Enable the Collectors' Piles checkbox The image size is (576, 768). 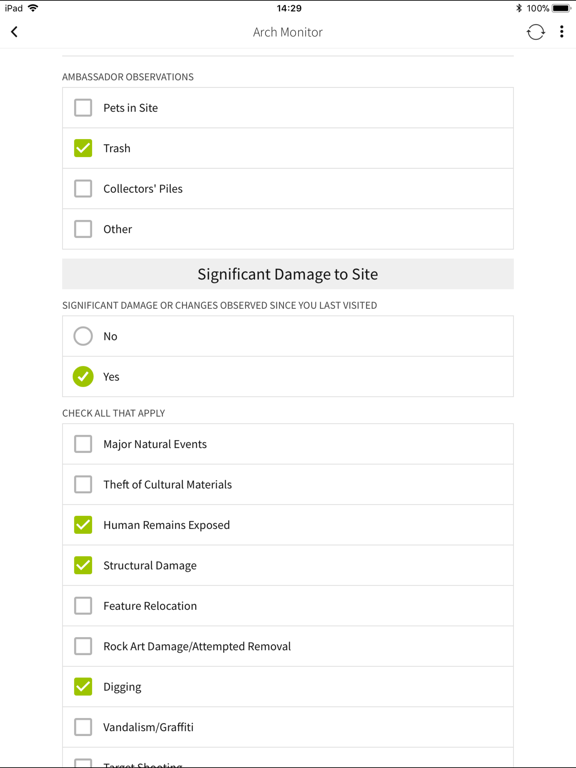point(83,189)
